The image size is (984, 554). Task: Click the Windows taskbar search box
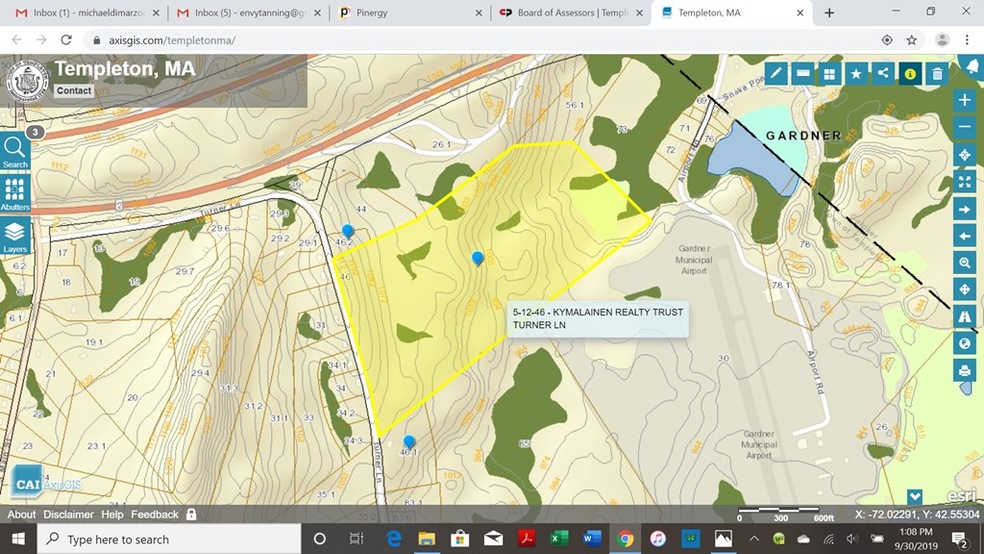170,540
